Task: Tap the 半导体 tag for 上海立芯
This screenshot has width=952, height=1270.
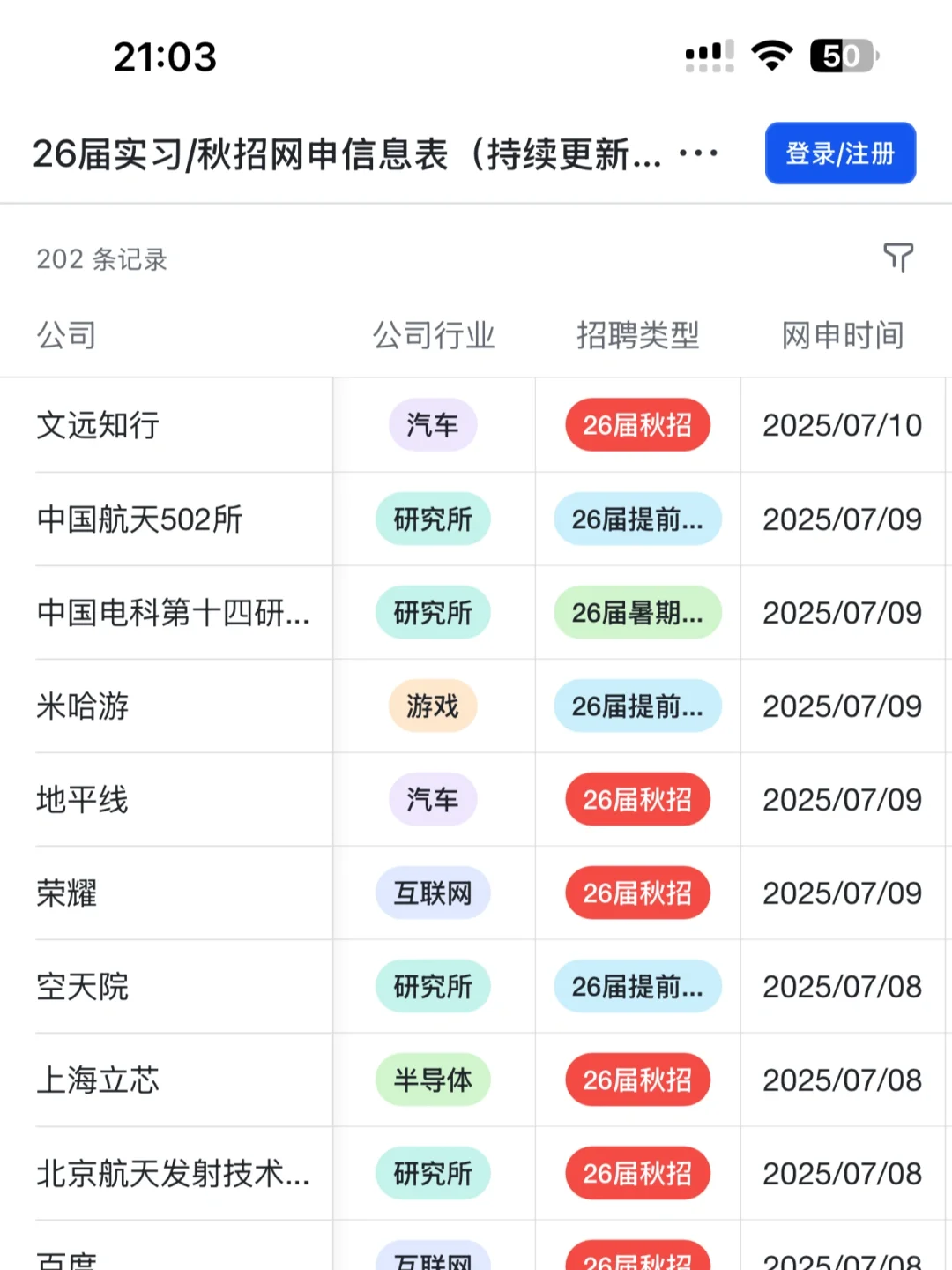Action: click(x=433, y=1079)
